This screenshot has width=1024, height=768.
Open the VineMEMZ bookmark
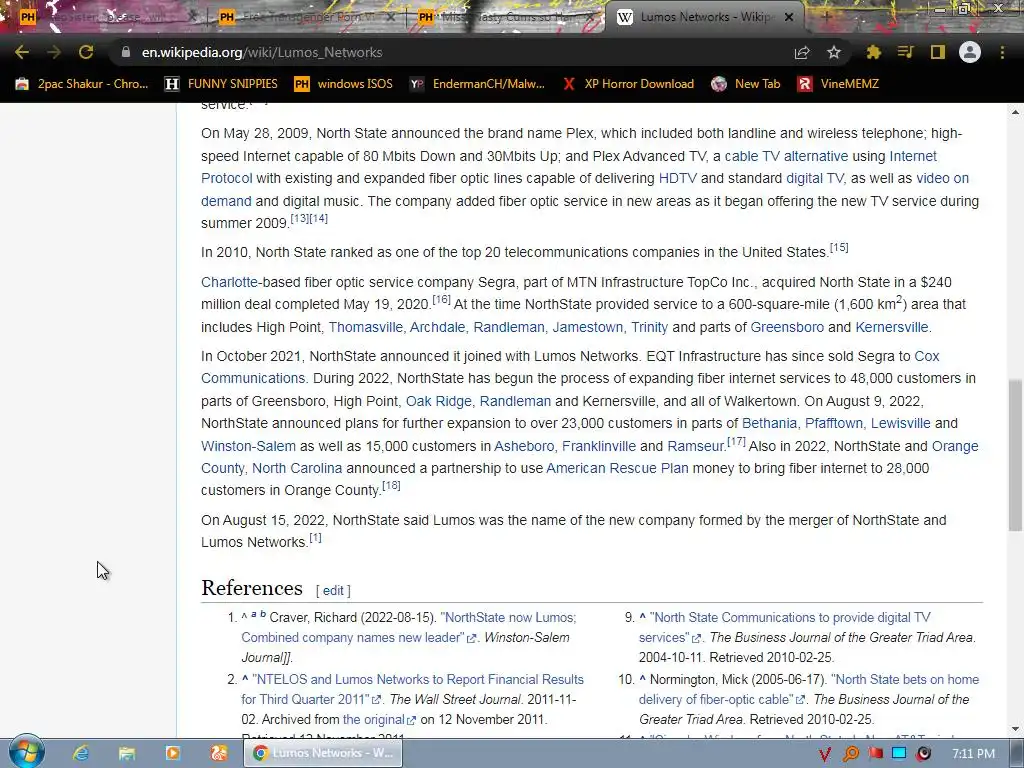tap(839, 84)
